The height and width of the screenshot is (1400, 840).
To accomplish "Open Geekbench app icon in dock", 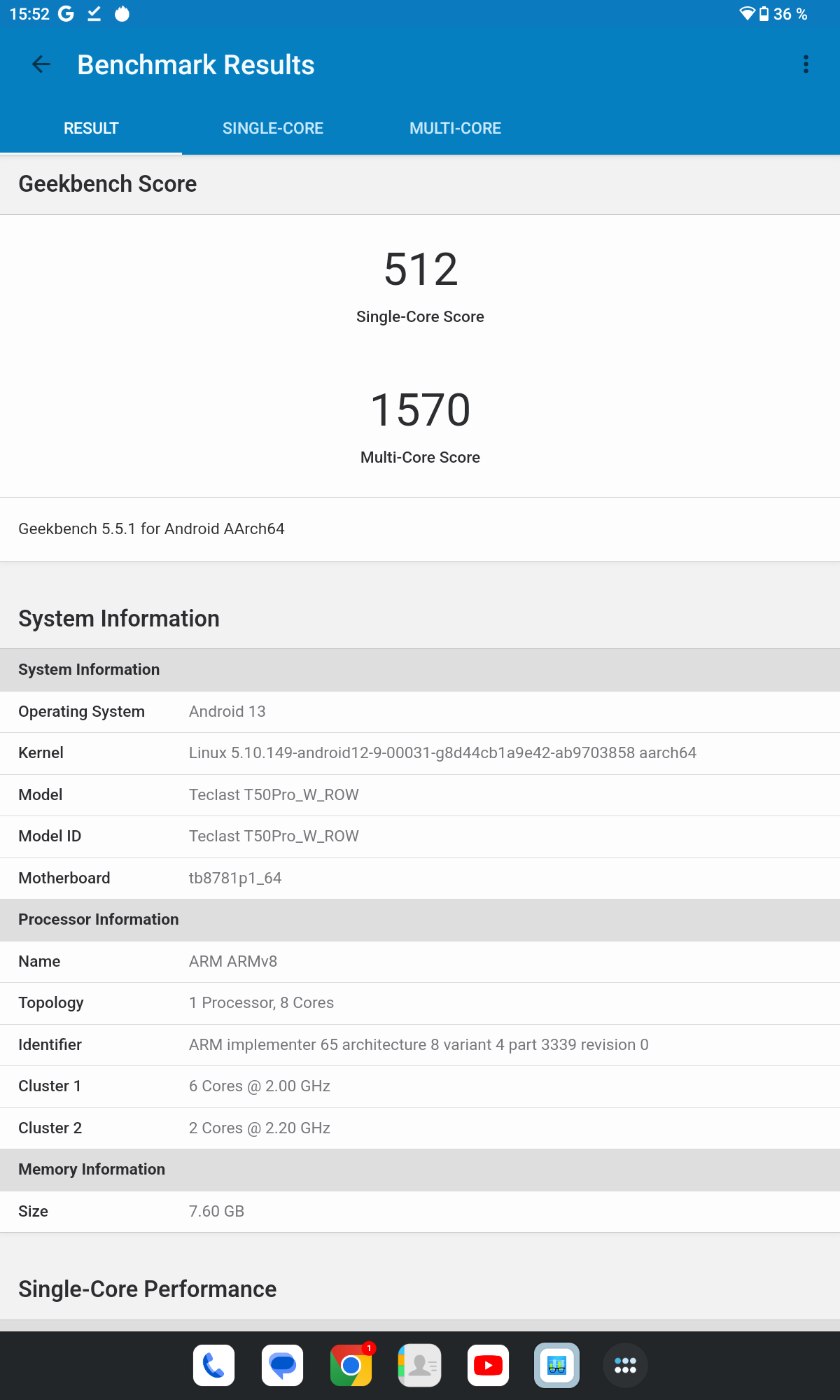I will pyautogui.click(x=557, y=1365).
